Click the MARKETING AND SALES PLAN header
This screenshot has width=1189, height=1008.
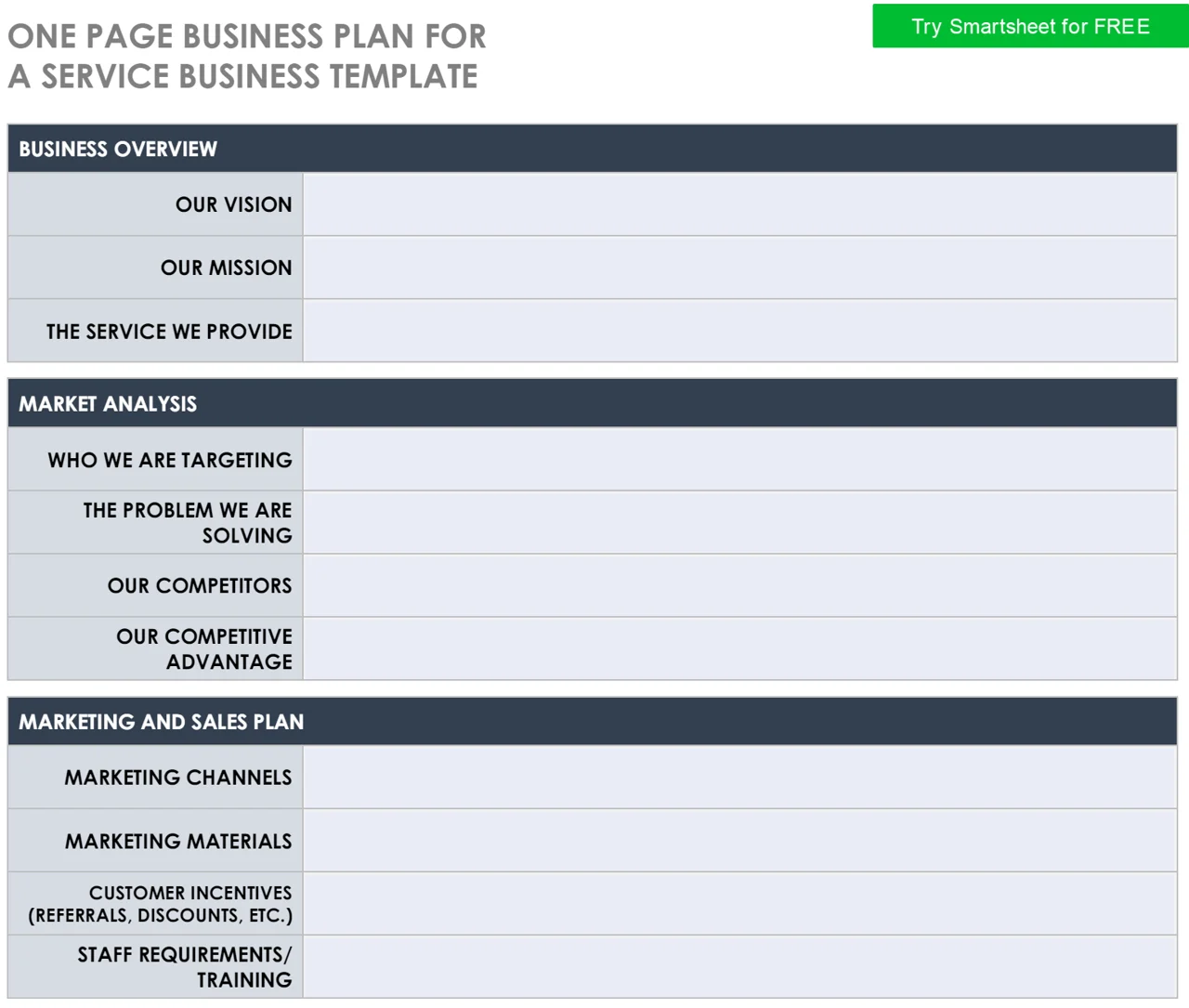[x=592, y=722]
